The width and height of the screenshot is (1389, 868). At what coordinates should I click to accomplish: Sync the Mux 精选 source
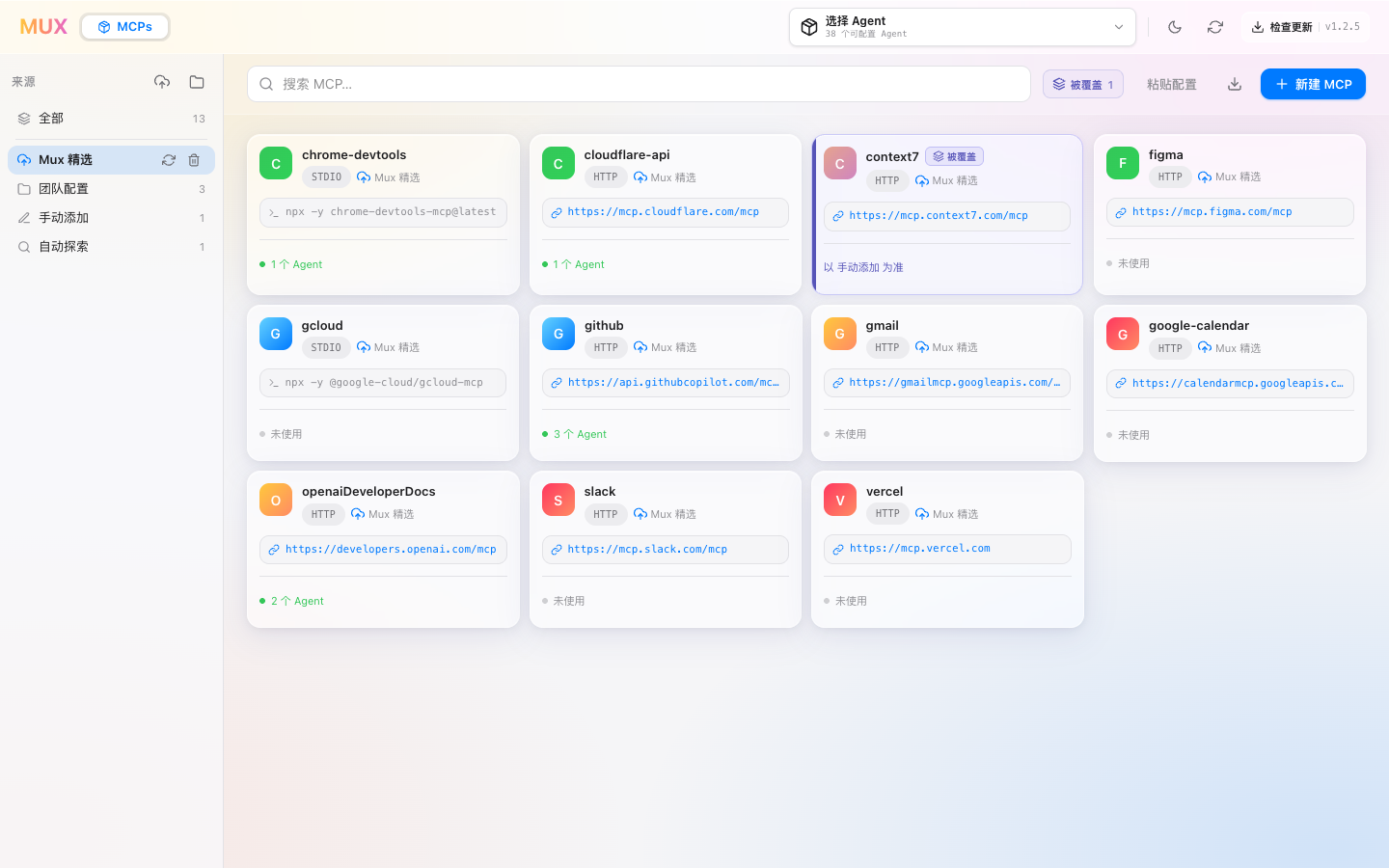(169, 160)
